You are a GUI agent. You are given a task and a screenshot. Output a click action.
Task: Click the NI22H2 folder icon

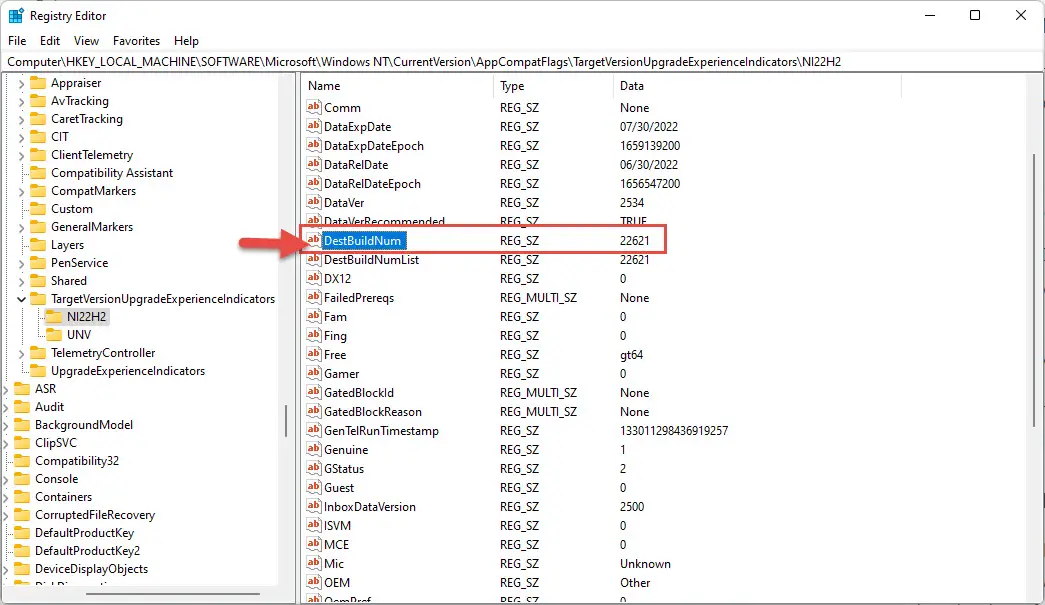point(55,316)
